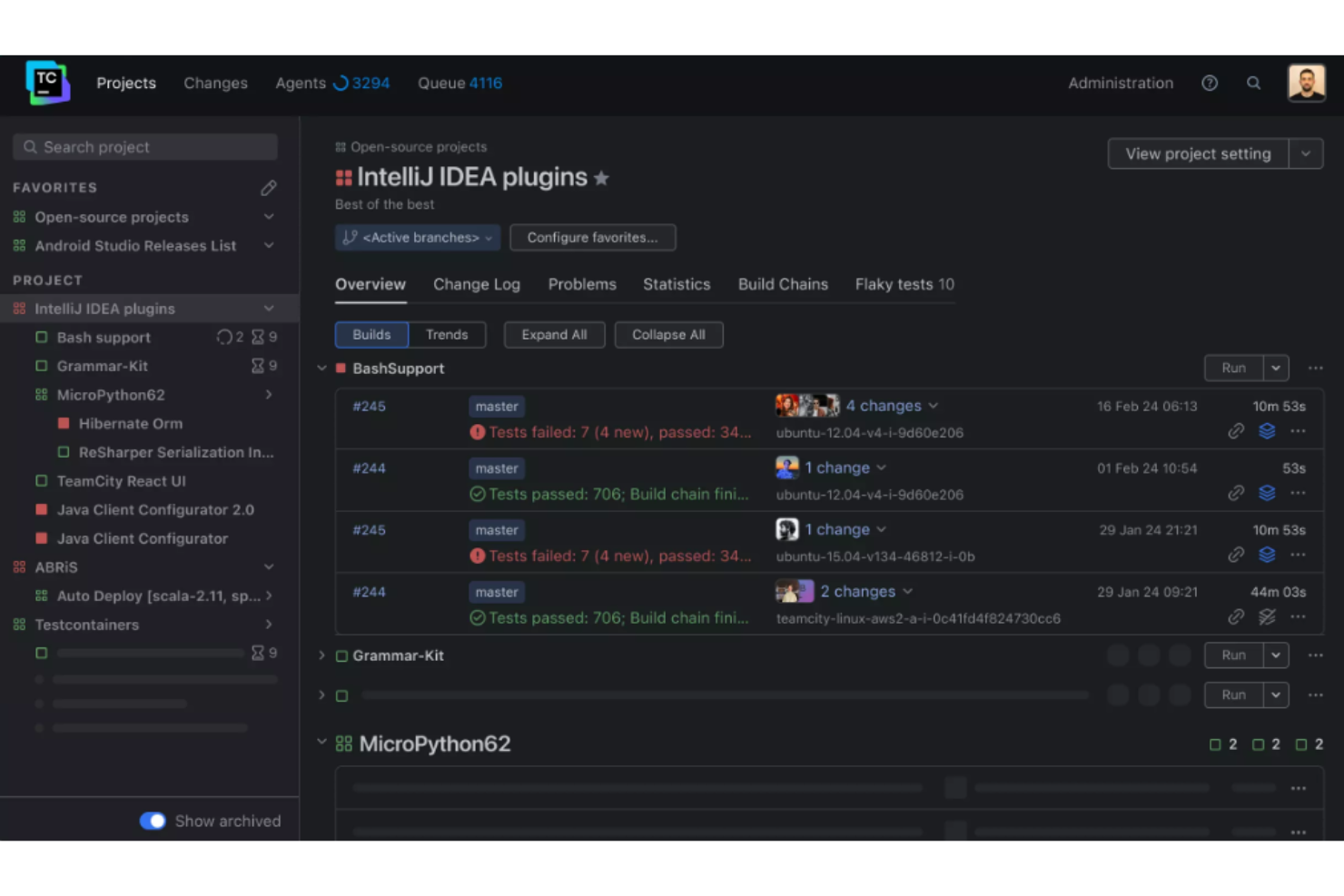
Task: Switch to the Trends view toggle
Action: [447, 335]
